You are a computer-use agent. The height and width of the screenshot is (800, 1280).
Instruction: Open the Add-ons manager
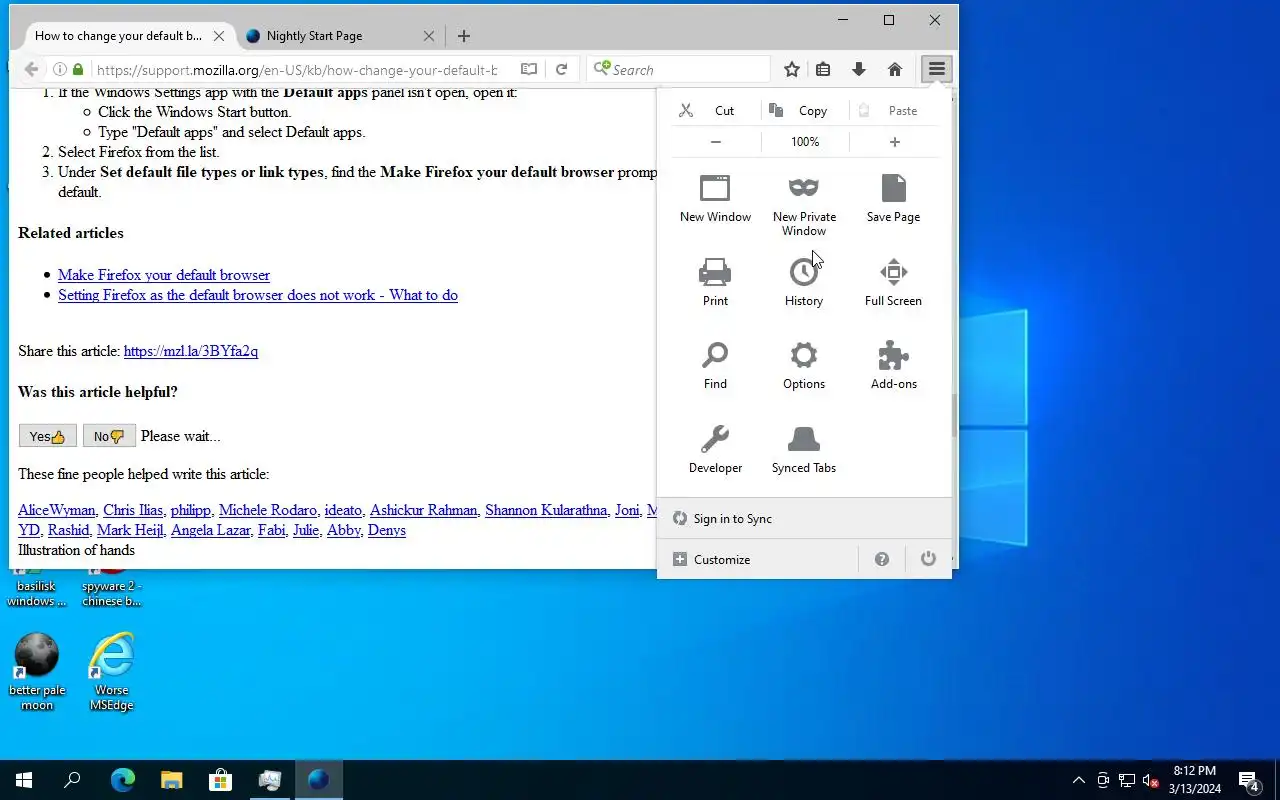893,365
